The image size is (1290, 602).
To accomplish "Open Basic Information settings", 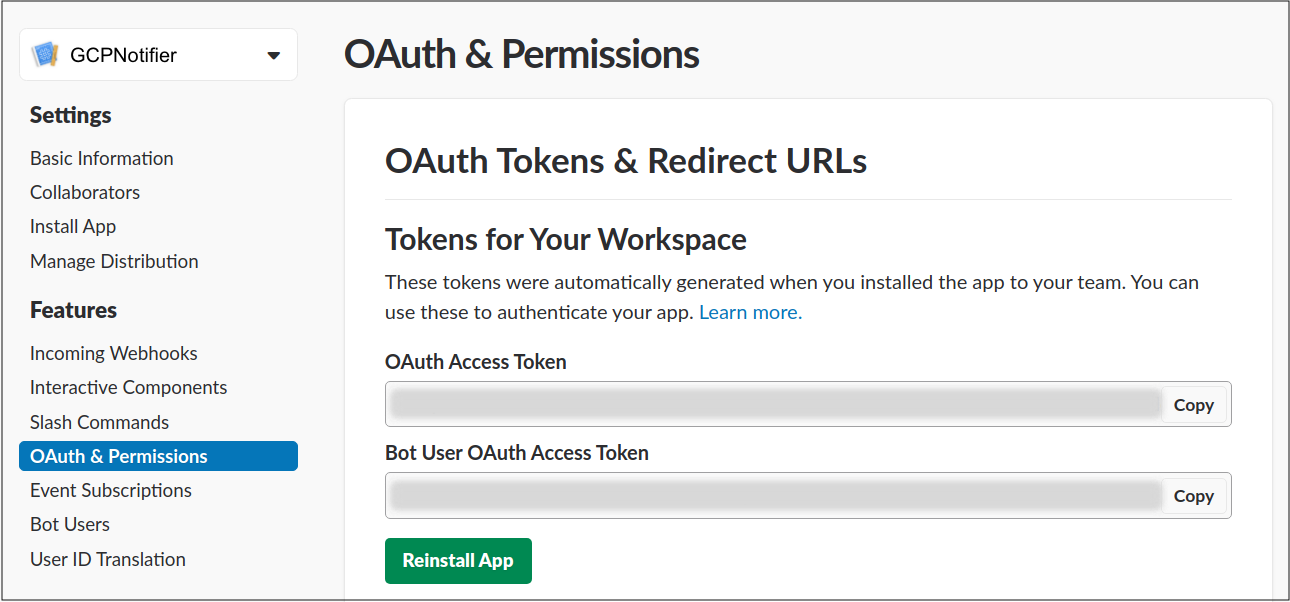I will tap(101, 158).
